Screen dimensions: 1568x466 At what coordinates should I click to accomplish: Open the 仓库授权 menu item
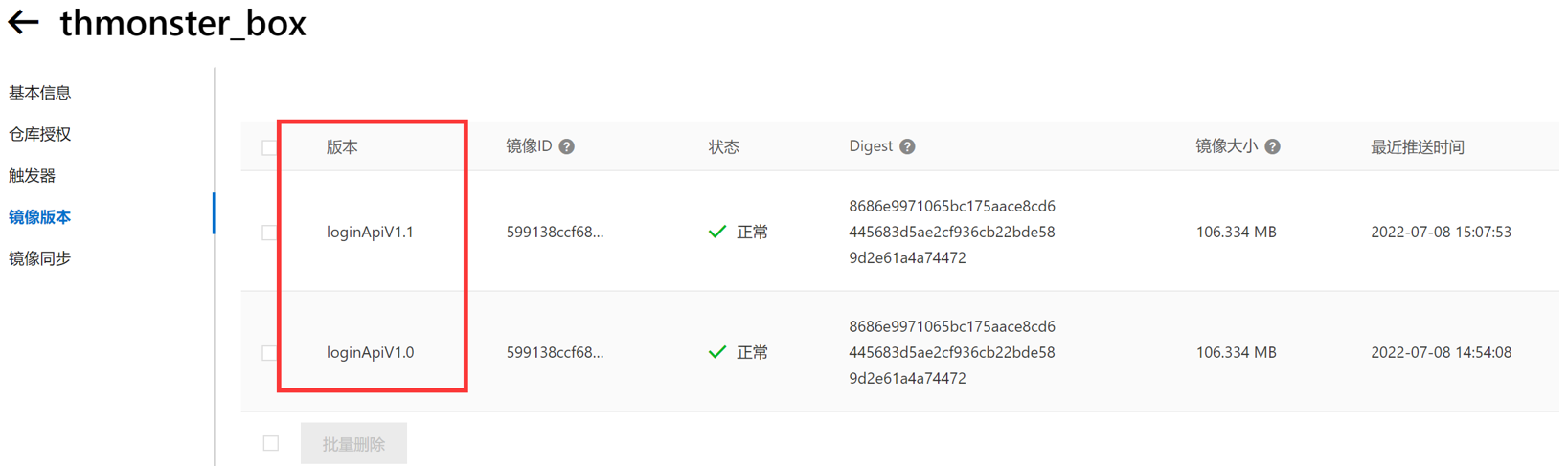point(40,134)
